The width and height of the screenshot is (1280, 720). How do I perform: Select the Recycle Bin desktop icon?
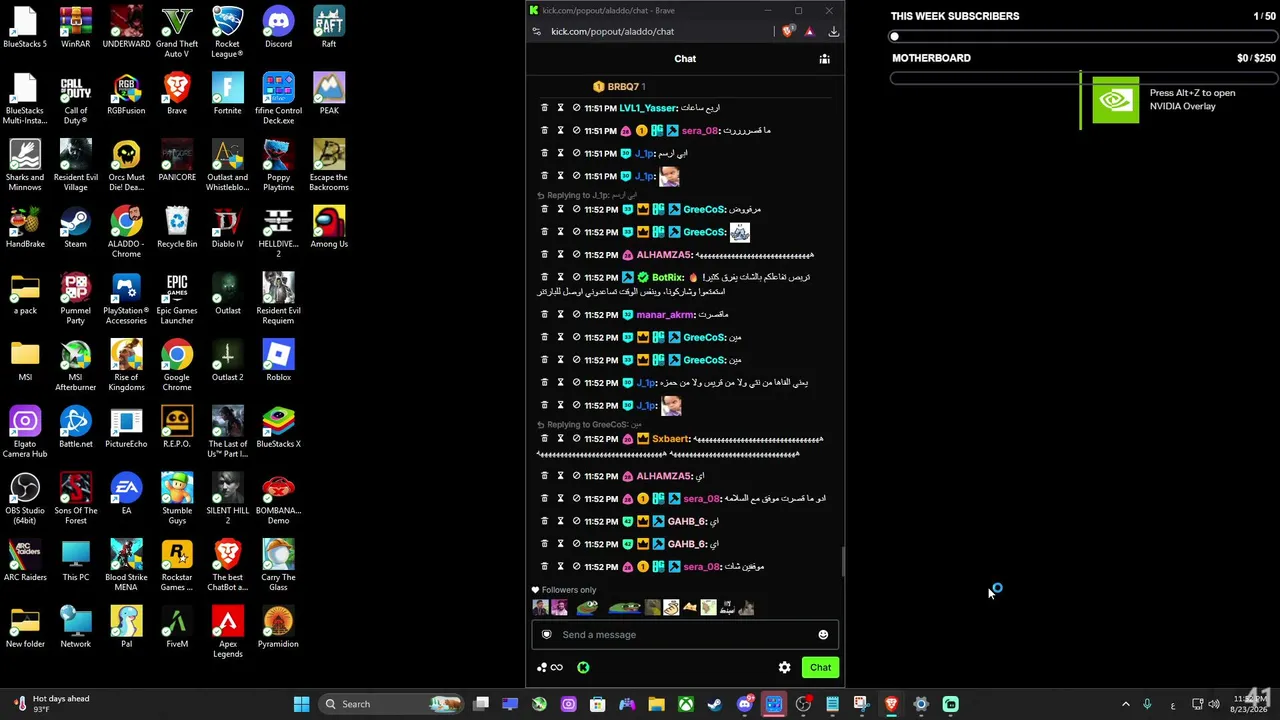[177, 227]
